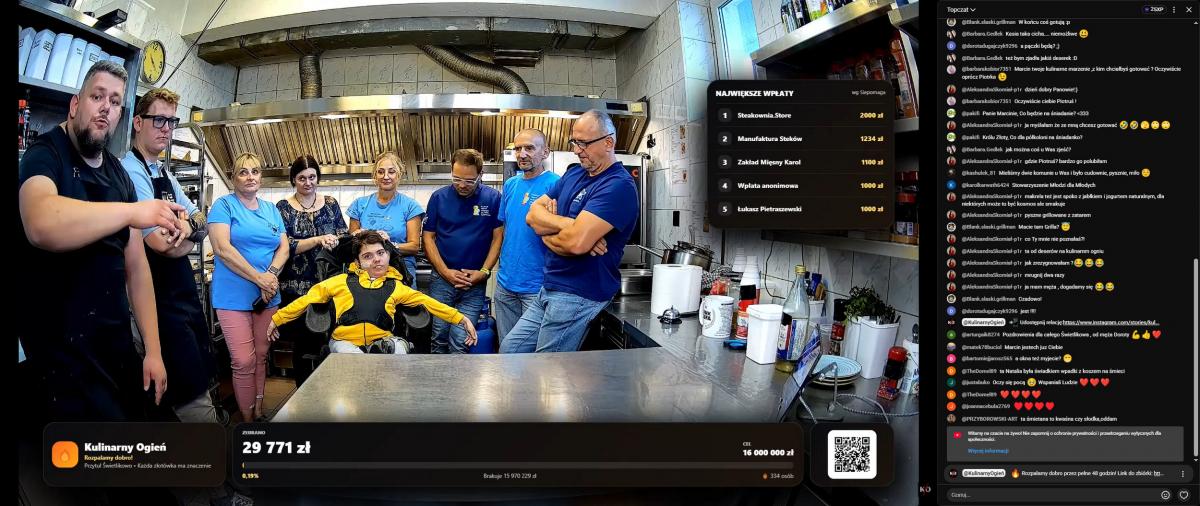Open the Topczat chat mode dropdown
The height and width of the screenshot is (506, 1200).
(961, 9)
